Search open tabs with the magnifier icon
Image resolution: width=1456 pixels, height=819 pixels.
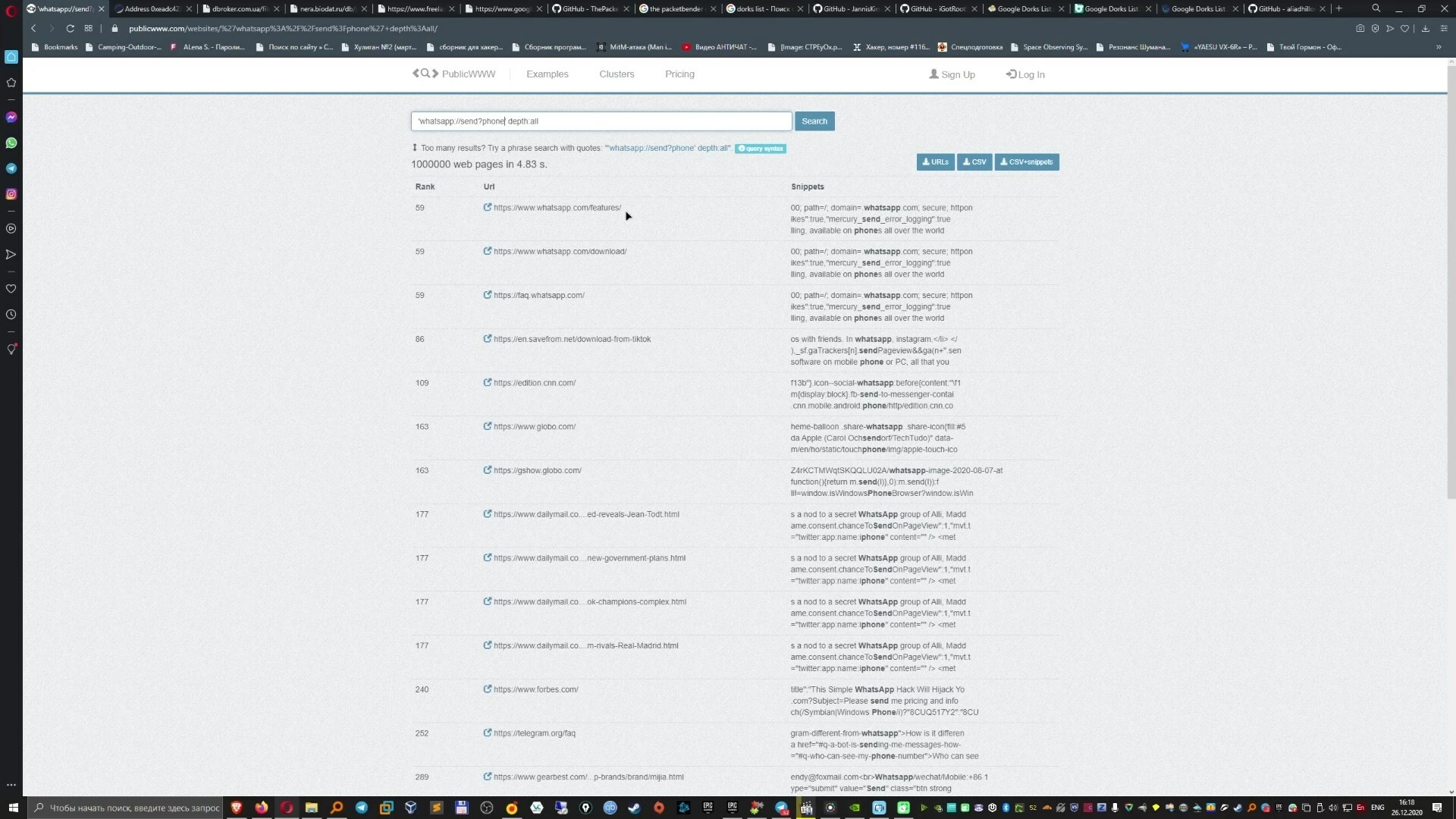[x=1376, y=8]
